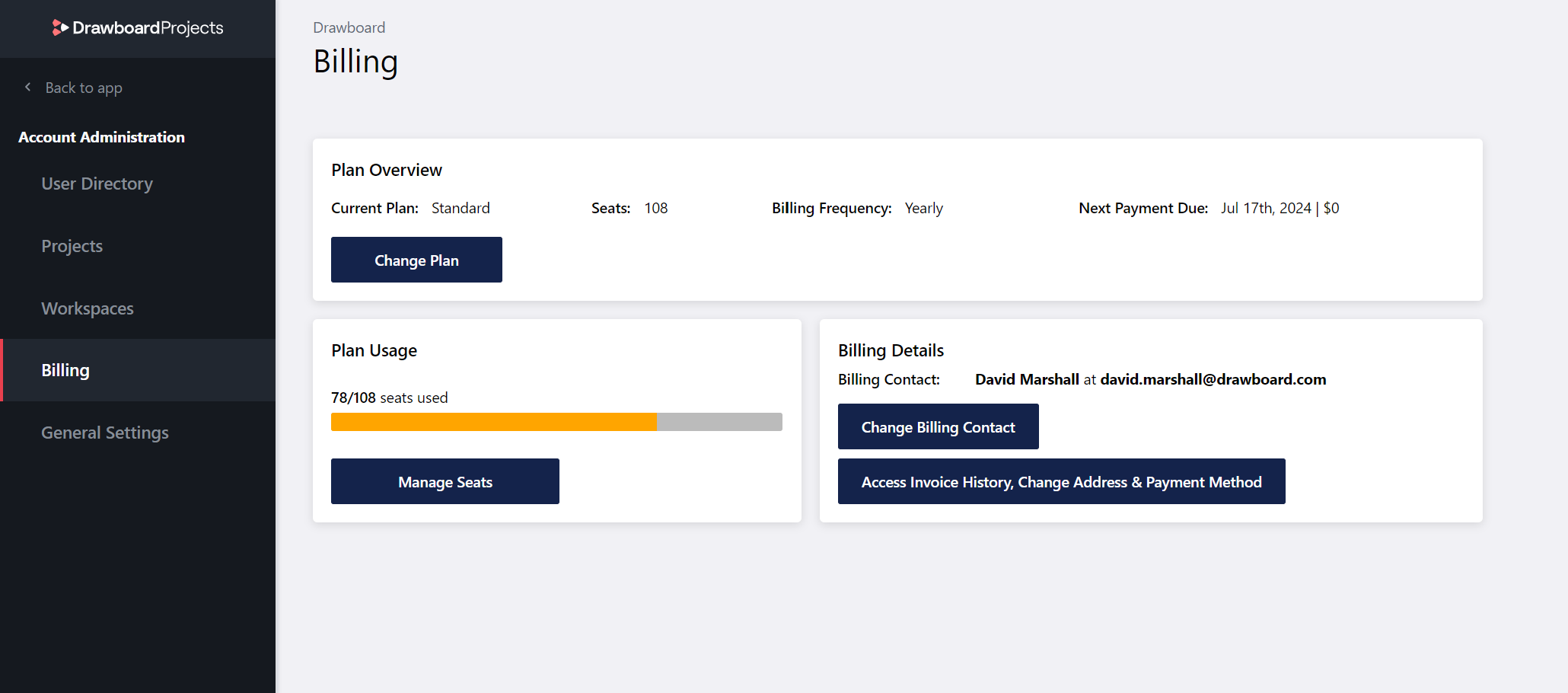Click the Change Plan button
1568x693 pixels.
coord(416,260)
